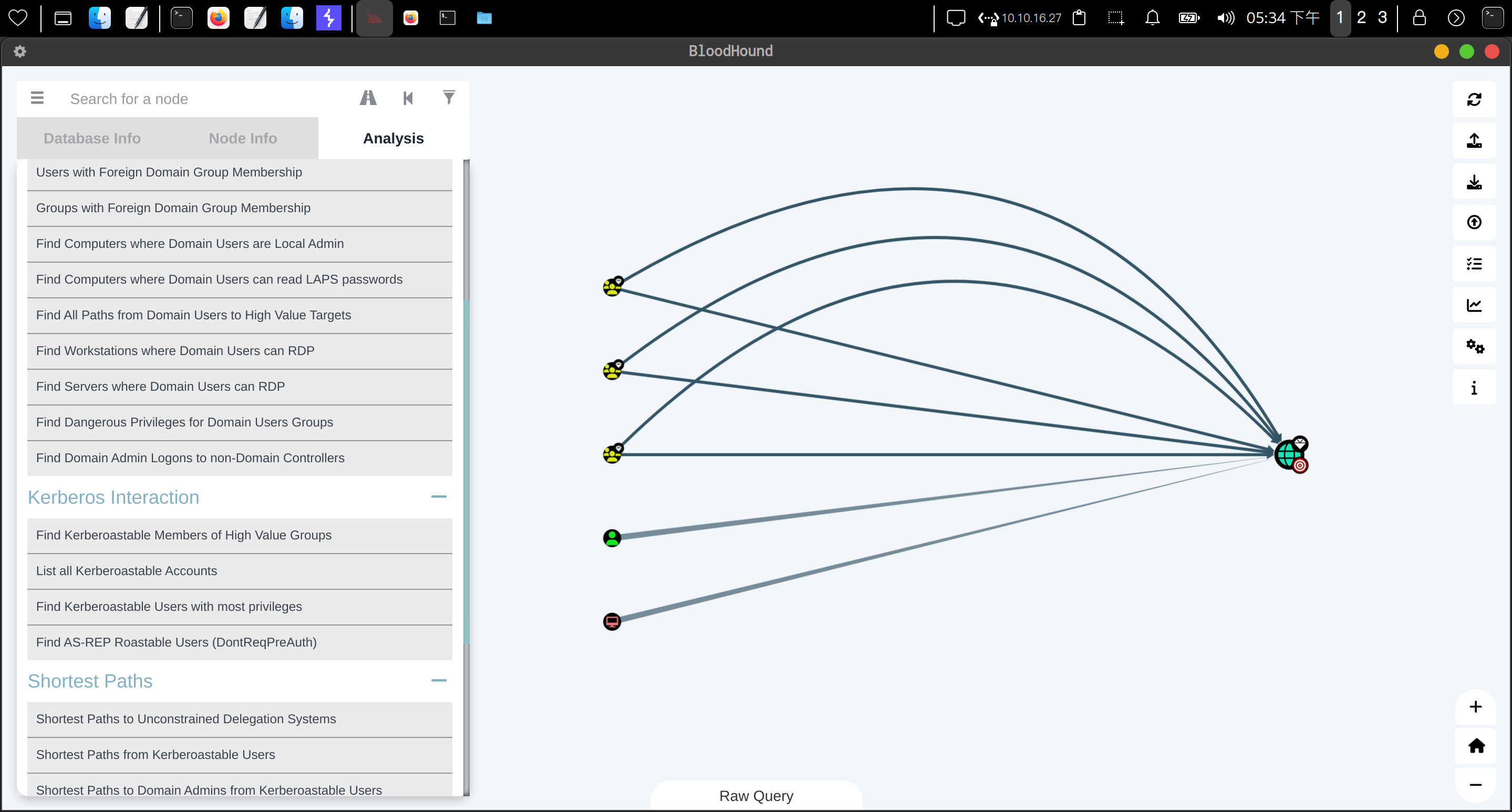Run Find Servers where Domain Users can RDP

[240, 387]
